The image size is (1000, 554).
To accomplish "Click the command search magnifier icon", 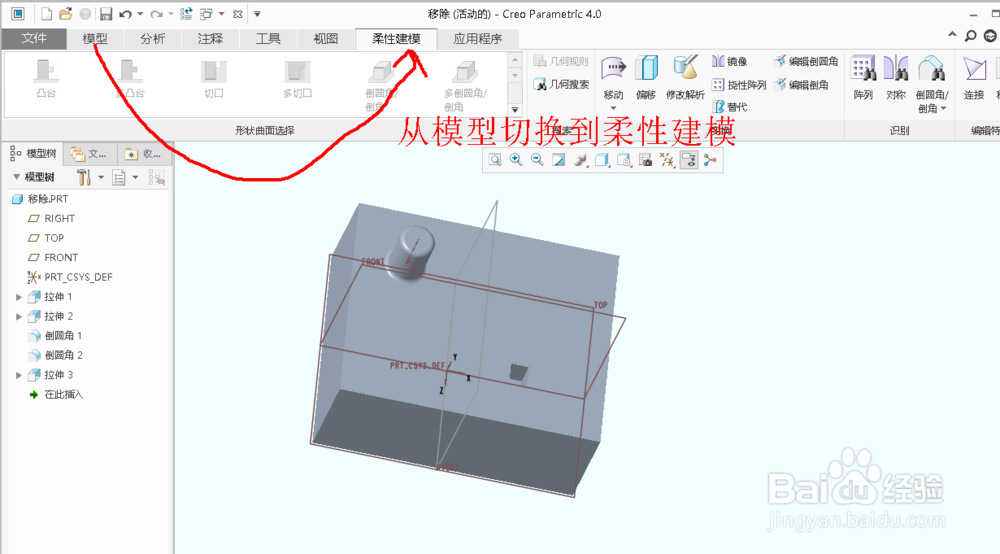I will (x=970, y=36).
